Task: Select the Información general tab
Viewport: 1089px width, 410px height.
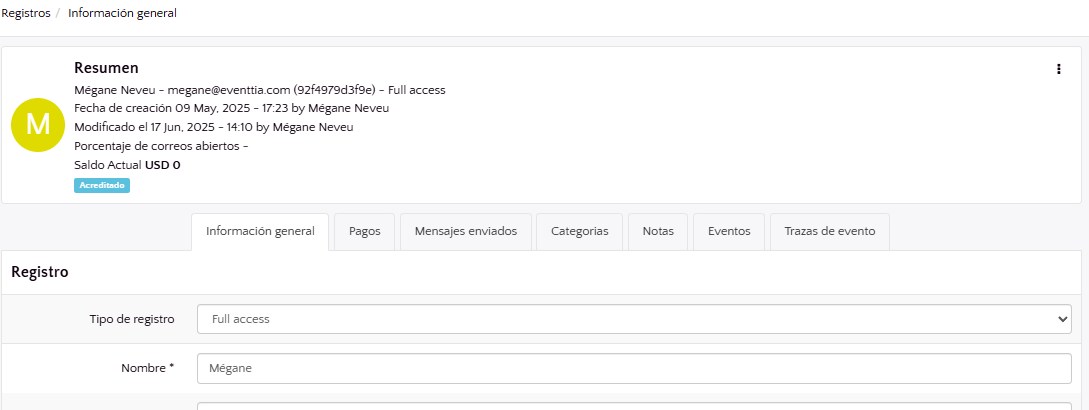Action: click(260, 231)
